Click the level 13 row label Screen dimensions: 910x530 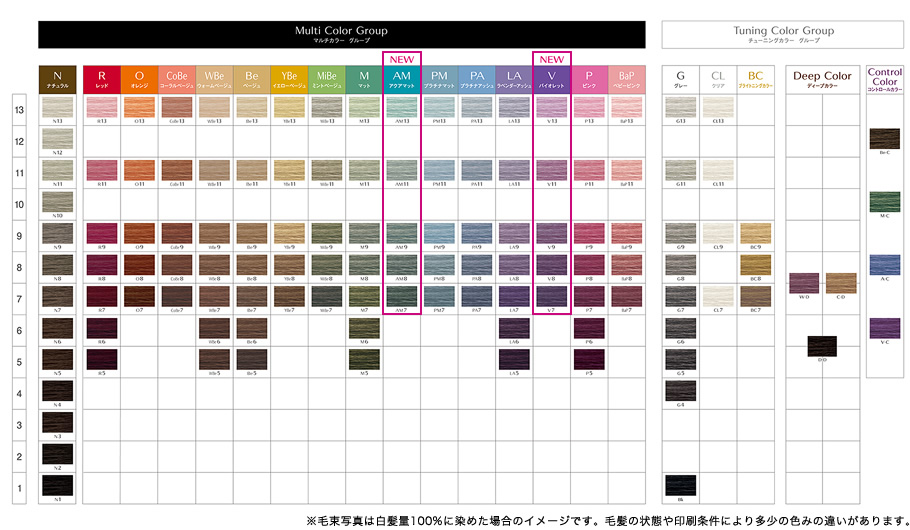(19, 110)
